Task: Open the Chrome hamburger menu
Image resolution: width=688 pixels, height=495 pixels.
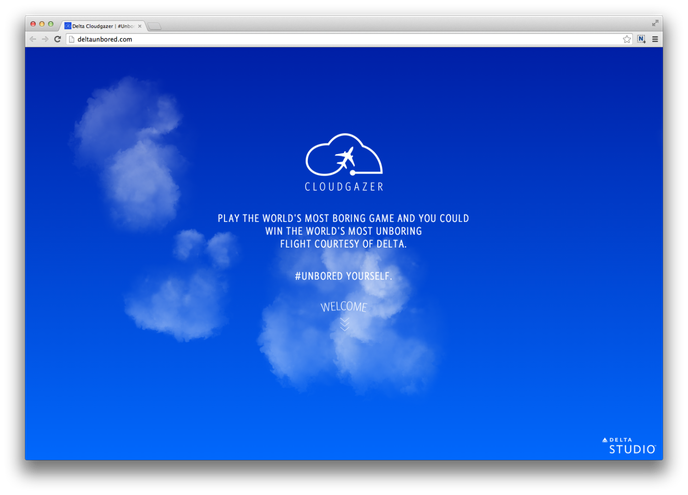Action: point(655,39)
